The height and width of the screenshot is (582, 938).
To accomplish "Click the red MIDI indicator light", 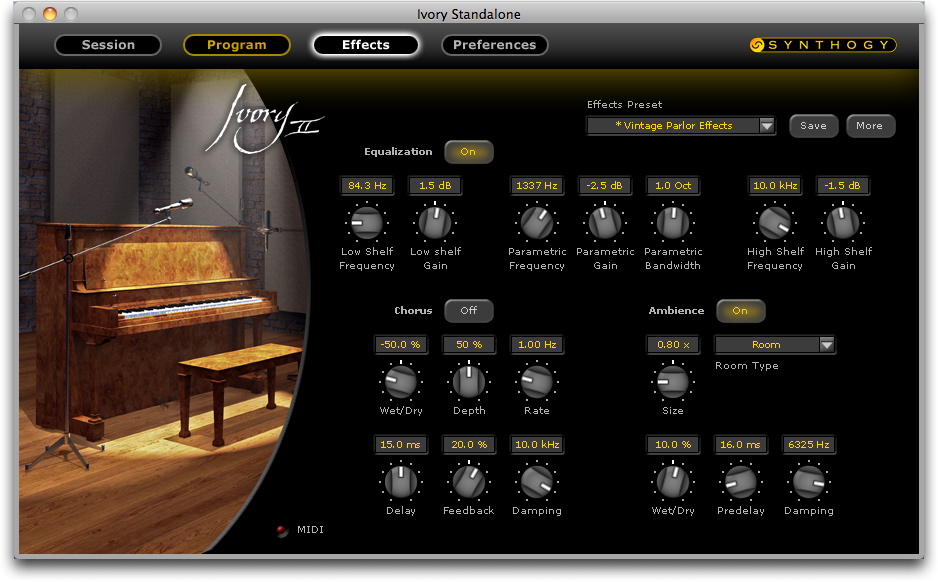I will (282, 530).
